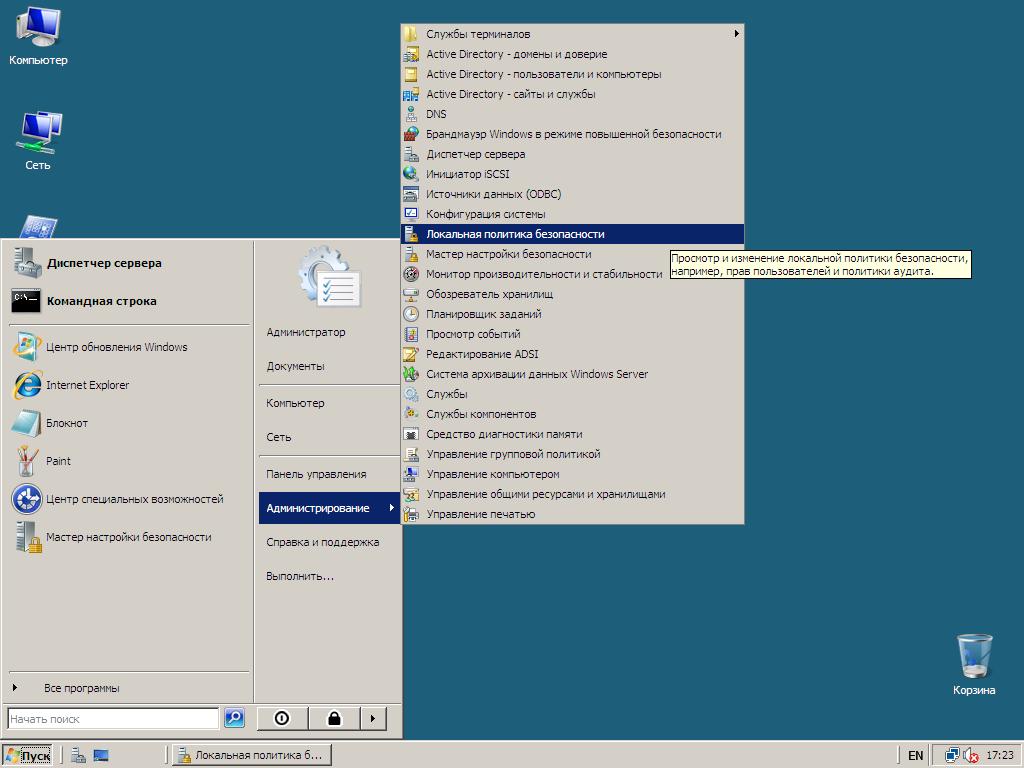This screenshot has height=768, width=1024.
Task: Click the Local Security Policy icon
Action: point(411,234)
